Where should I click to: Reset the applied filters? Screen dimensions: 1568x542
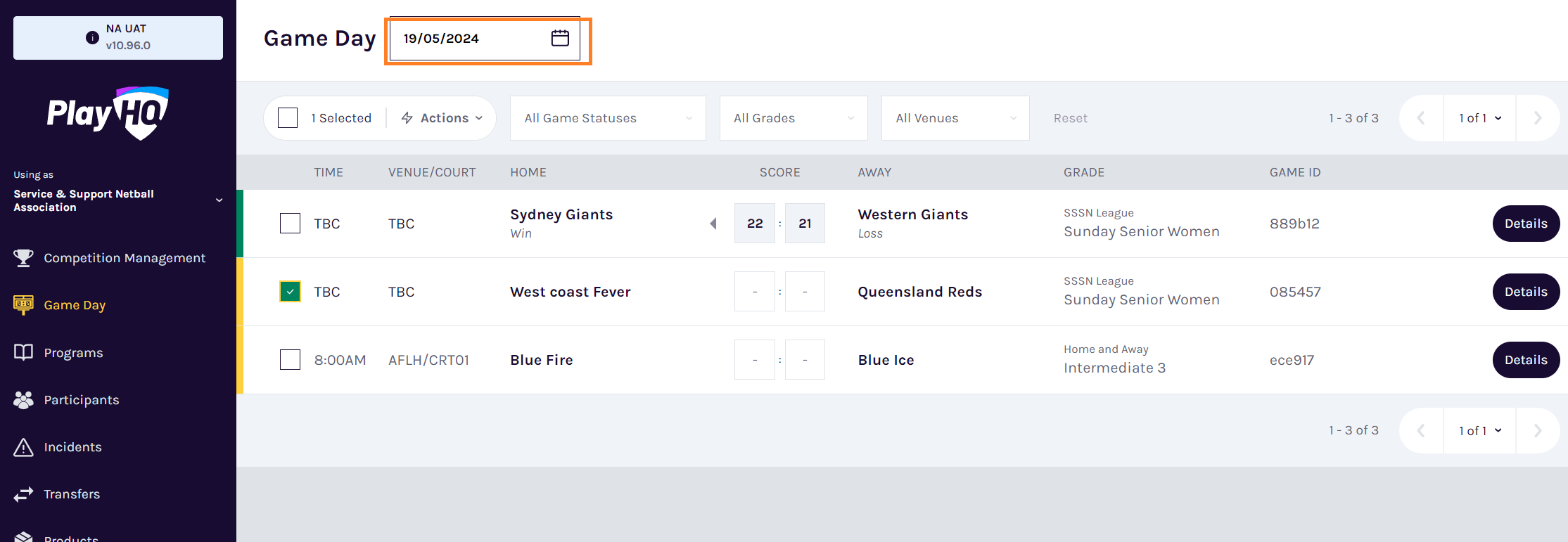point(1070,118)
